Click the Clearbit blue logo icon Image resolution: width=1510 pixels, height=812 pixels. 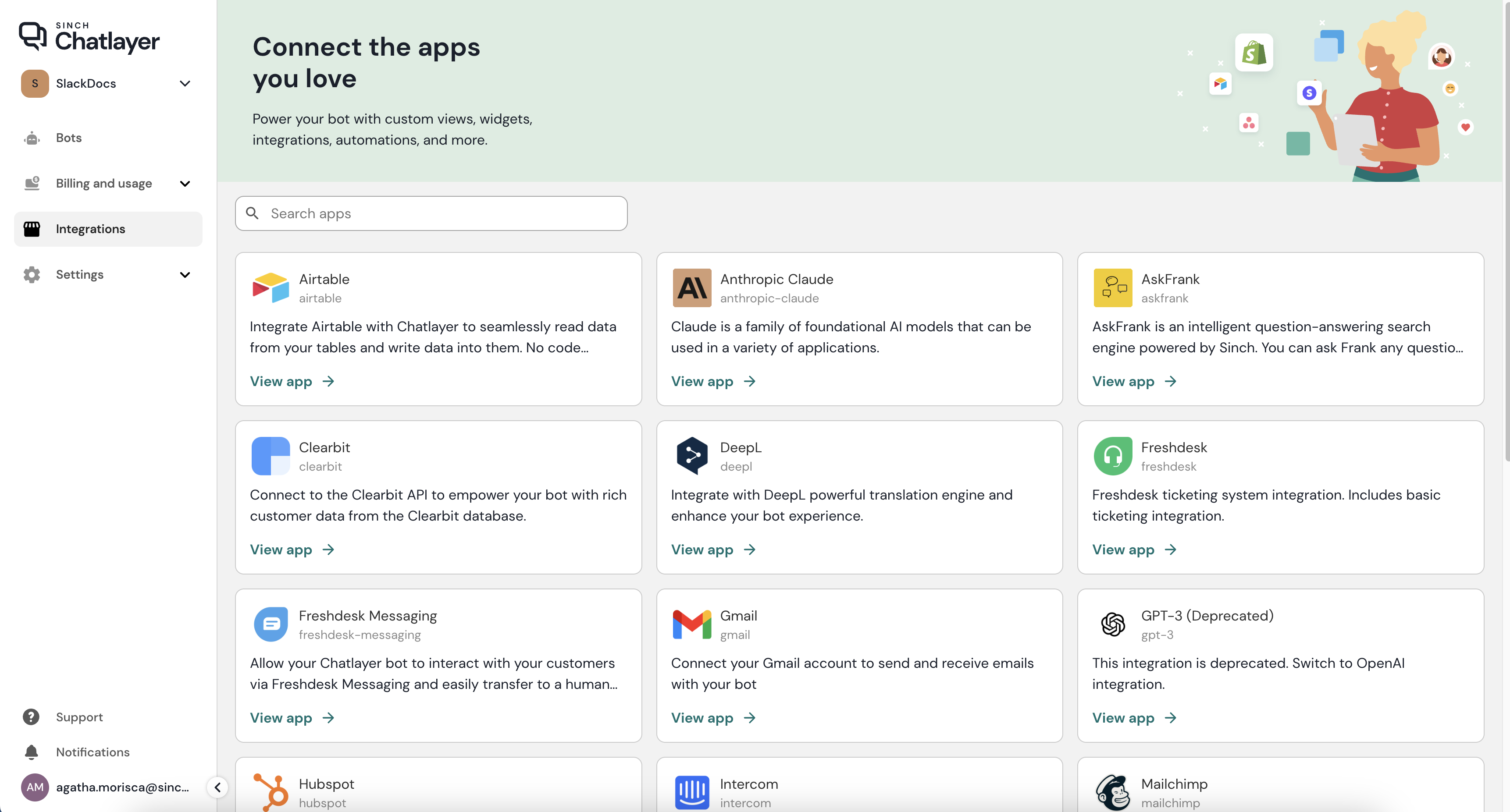270,455
